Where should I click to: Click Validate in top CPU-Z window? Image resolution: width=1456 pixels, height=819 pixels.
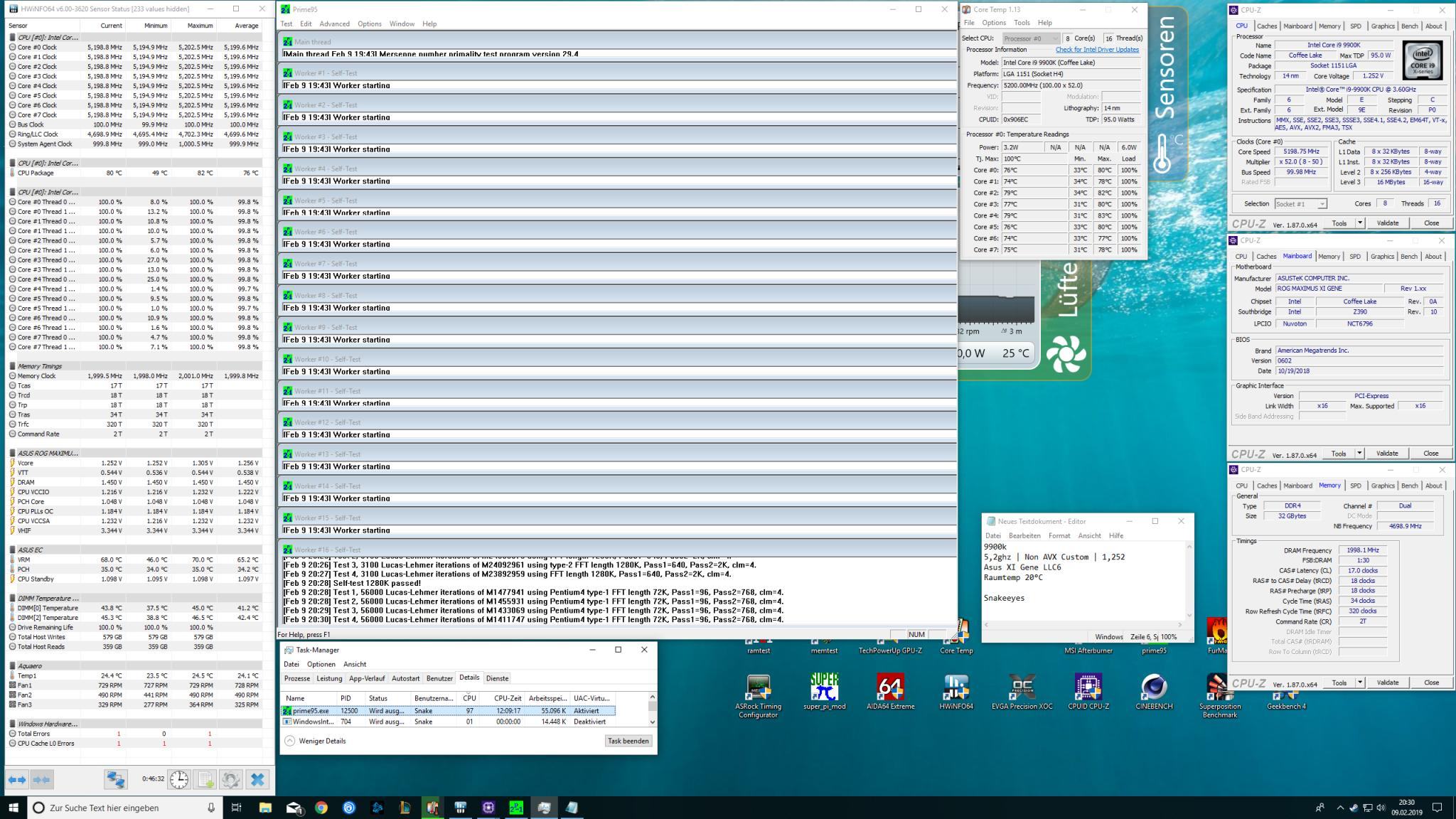pyautogui.click(x=1387, y=223)
